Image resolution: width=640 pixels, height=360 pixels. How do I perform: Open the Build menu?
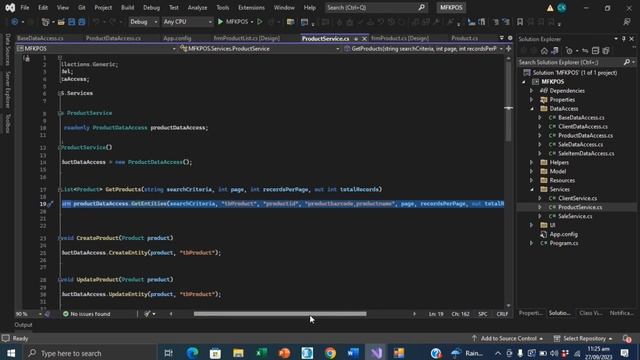pos(127,7)
